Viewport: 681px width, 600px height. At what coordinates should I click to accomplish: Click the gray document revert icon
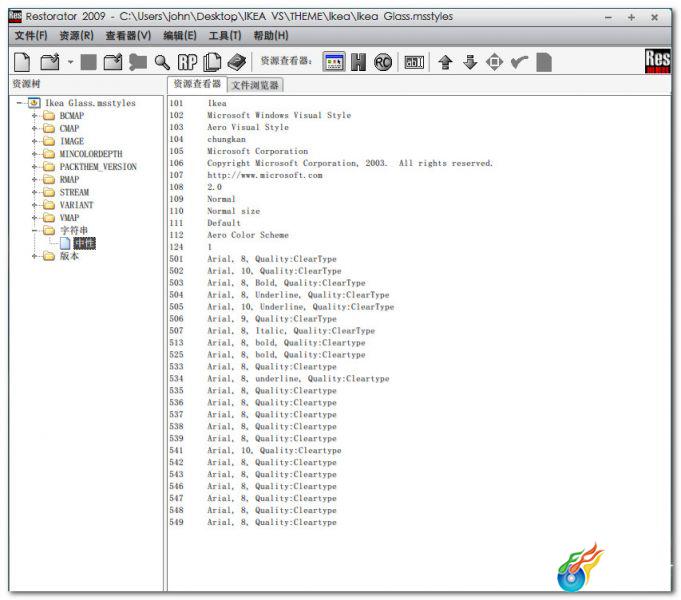[544, 62]
